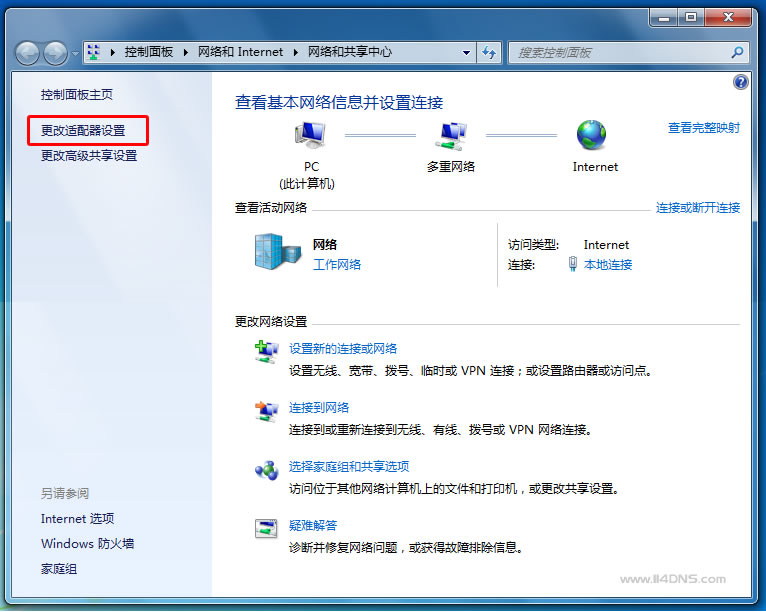Open Internet 选项 under 另请参阅
The height and width of the screenshot is (612, 766).
(x=78, y=518)
